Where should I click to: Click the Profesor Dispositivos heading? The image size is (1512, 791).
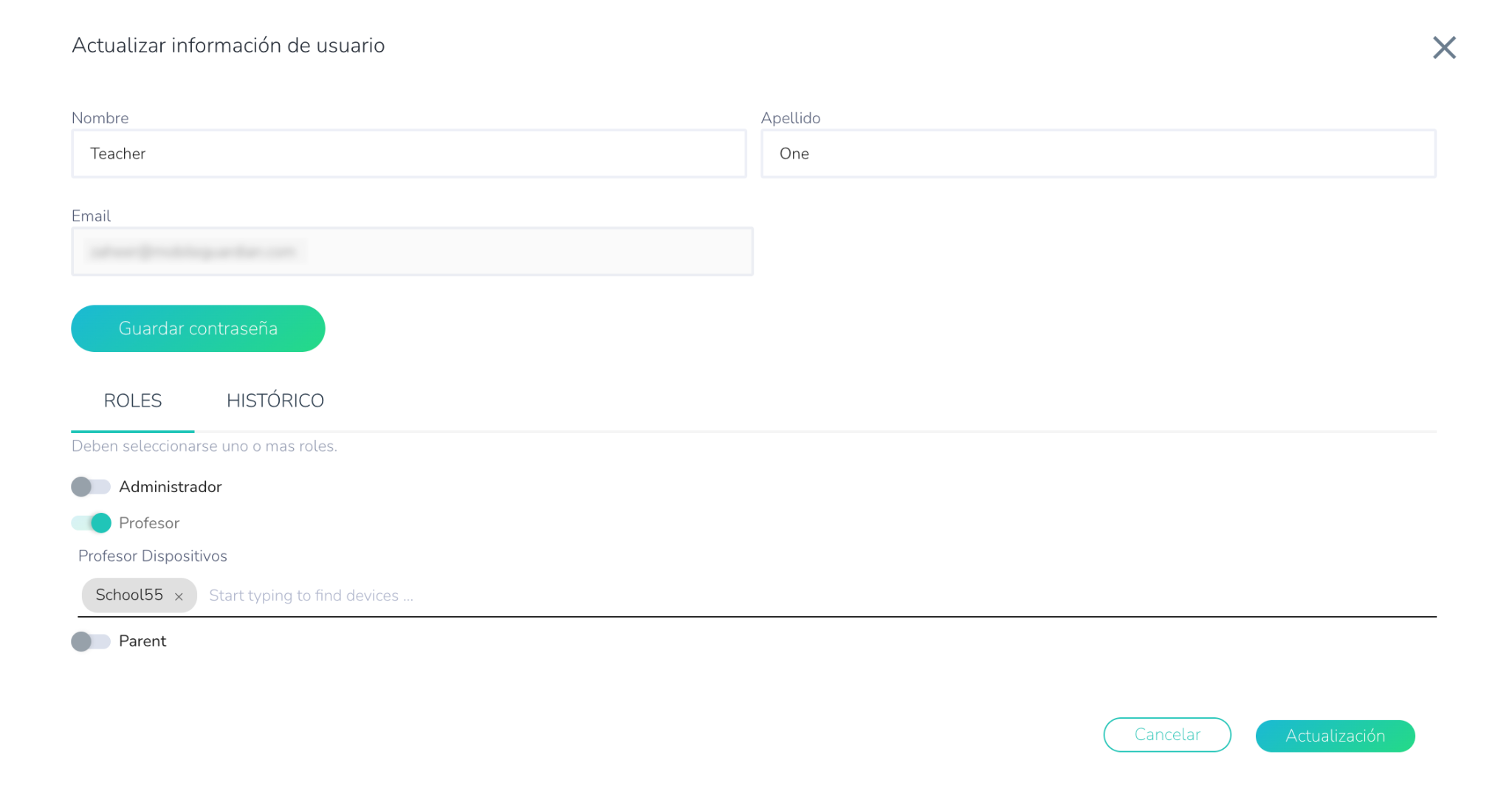(x=153, y=556)
